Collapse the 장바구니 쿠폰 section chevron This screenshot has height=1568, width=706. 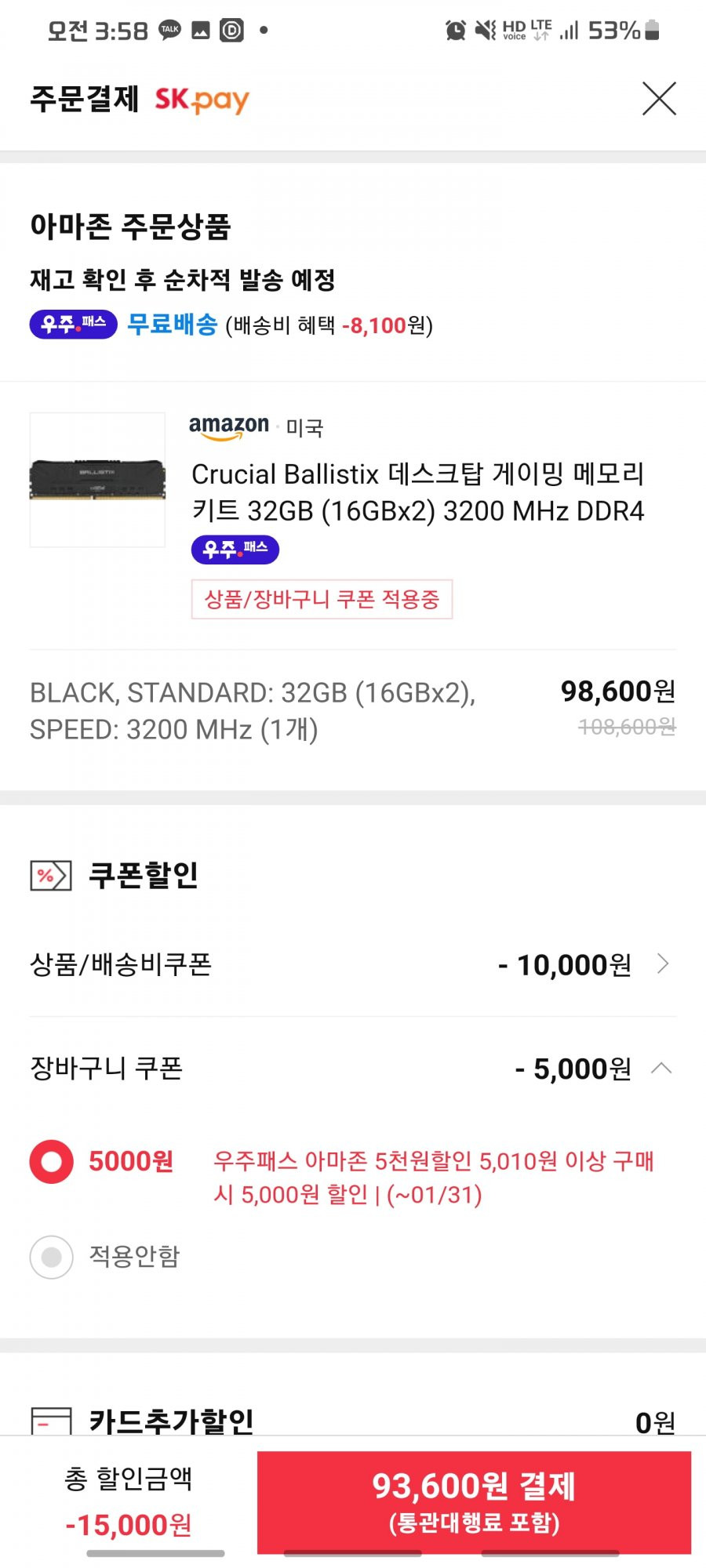(x=661, y=1068)
